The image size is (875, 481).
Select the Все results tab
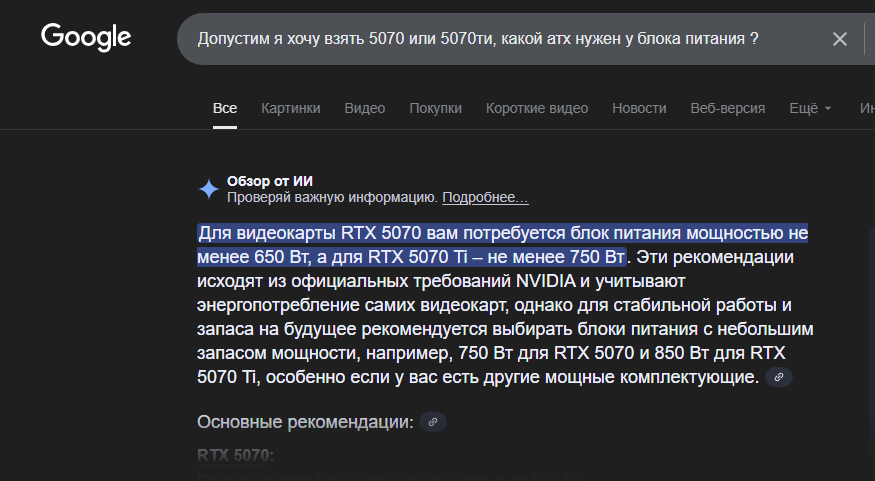coord(225,108)
